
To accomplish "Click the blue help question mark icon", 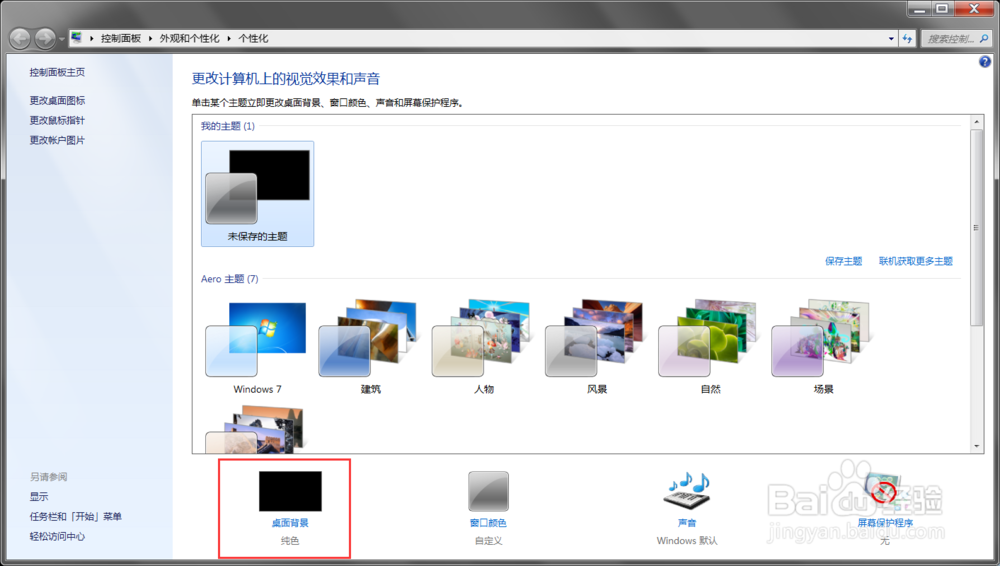I will (985, 61).
